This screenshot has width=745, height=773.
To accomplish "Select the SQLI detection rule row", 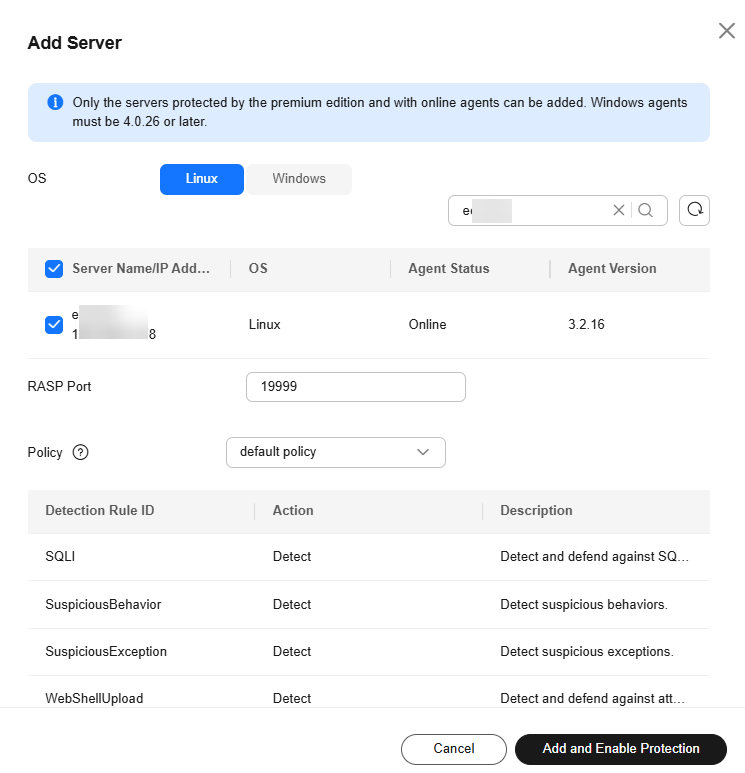I will click(369, 557).
